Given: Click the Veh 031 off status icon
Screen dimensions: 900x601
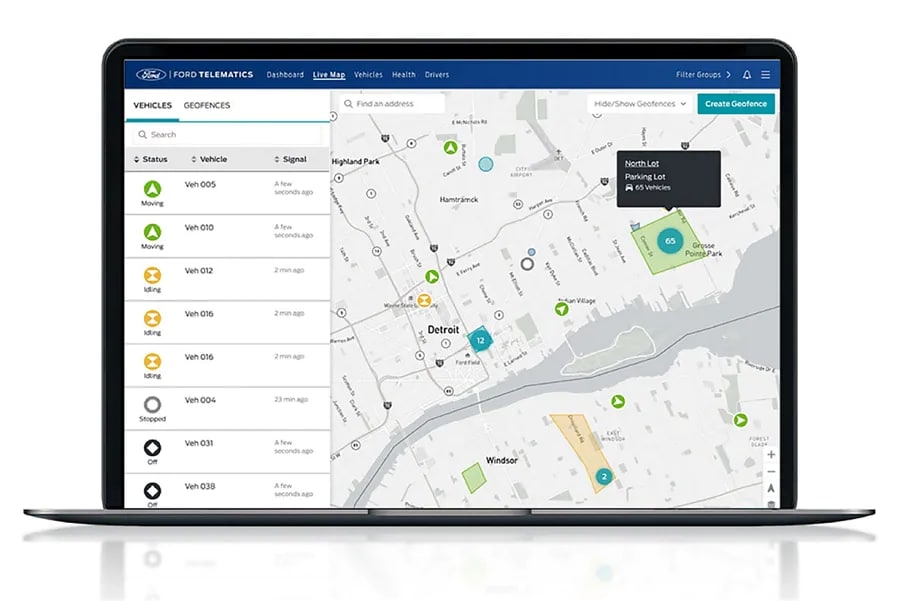Looking at the screenshot, I should (152, 447).
